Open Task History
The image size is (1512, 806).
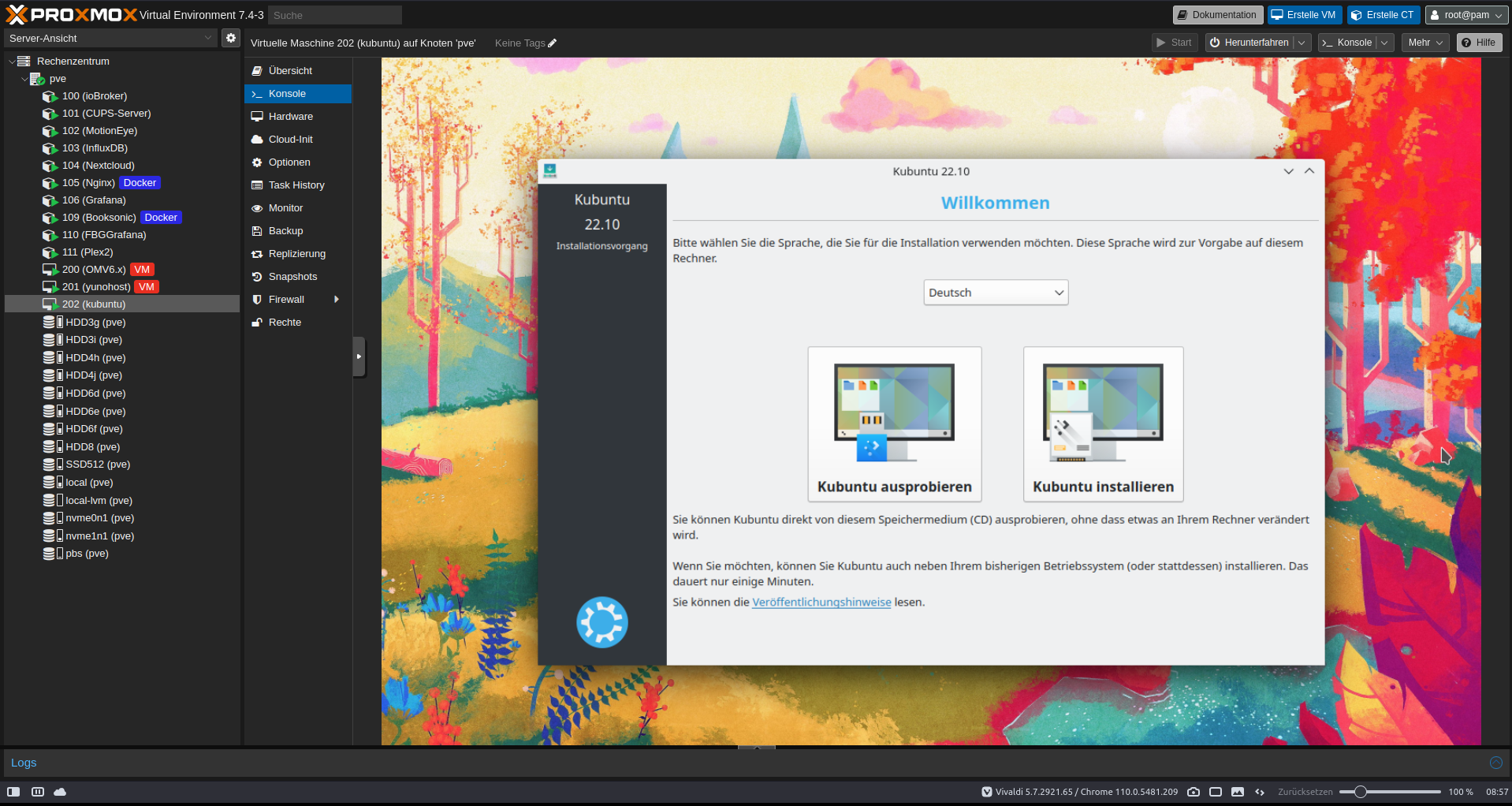point(298,185)
